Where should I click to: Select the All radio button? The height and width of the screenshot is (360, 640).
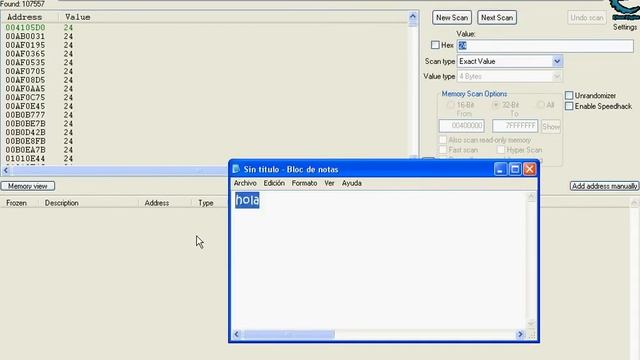[541, 105]
